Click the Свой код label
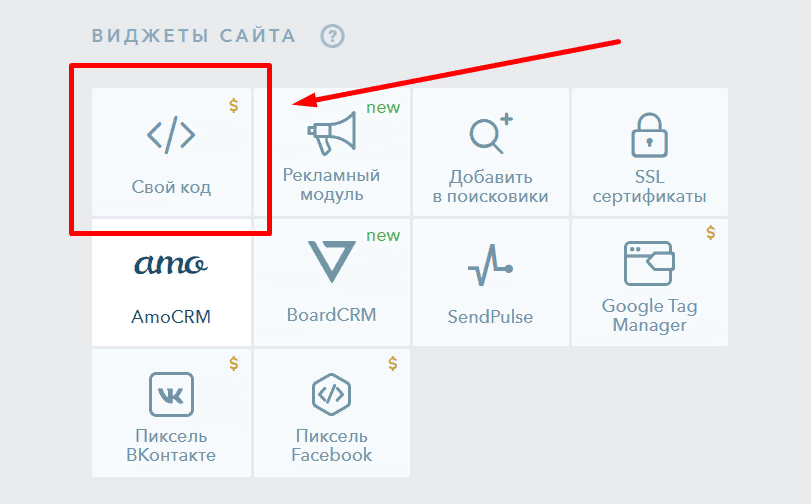This screenshot has height=504, width=811. tap(171, 187)
